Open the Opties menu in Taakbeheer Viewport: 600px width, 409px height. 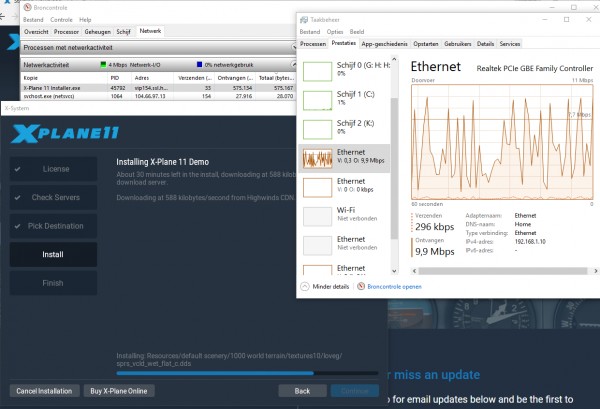[335, 32]
